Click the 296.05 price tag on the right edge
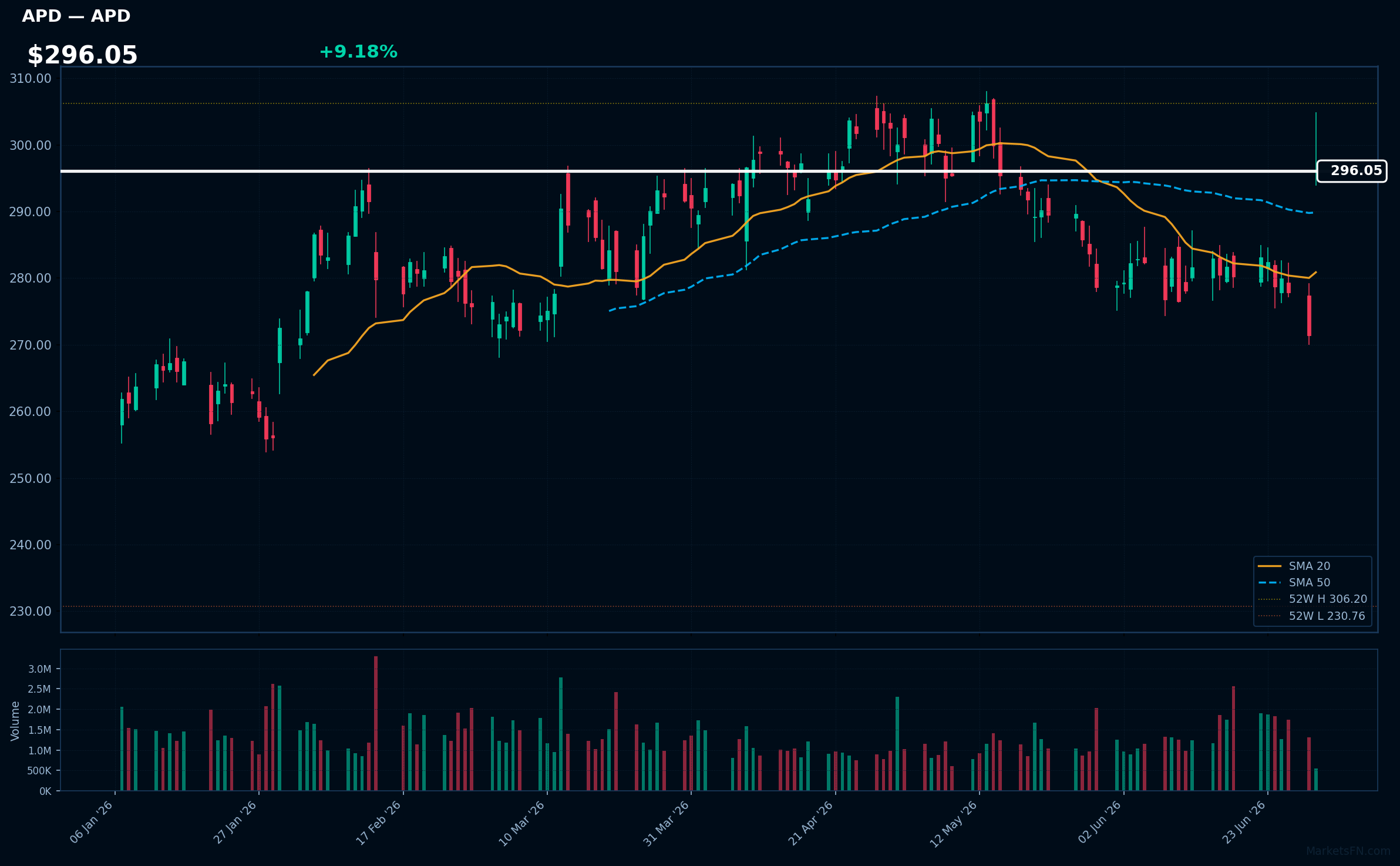This screenshot has width=1400, height=866. coord(1351,171)
